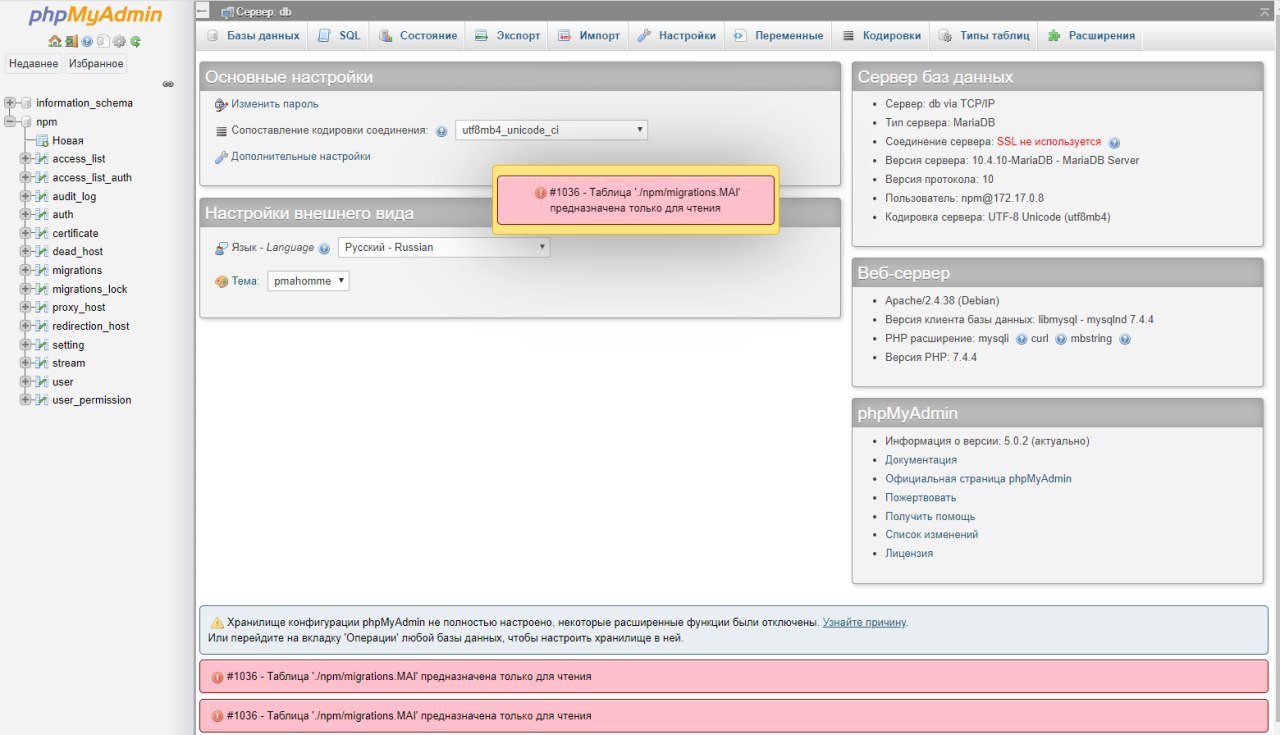Click the table icon beside audit_log
The image size is (1280, 735).
43,197
